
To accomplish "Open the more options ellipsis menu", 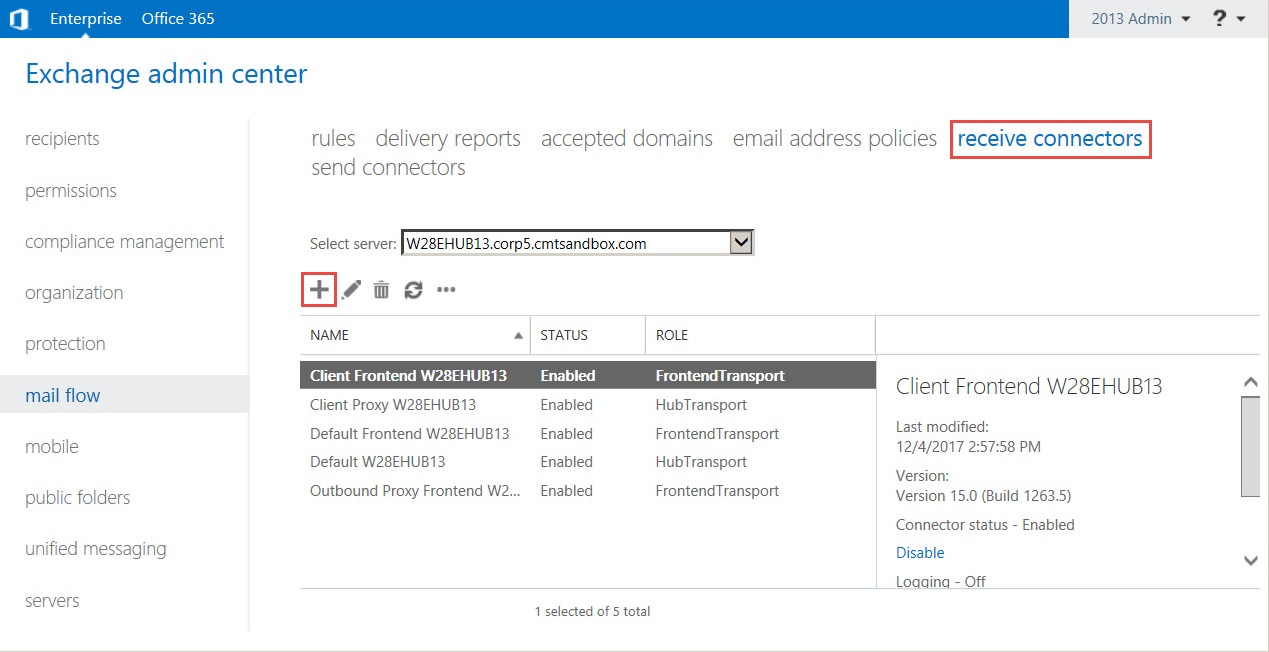I will click(x=446, y=290).
